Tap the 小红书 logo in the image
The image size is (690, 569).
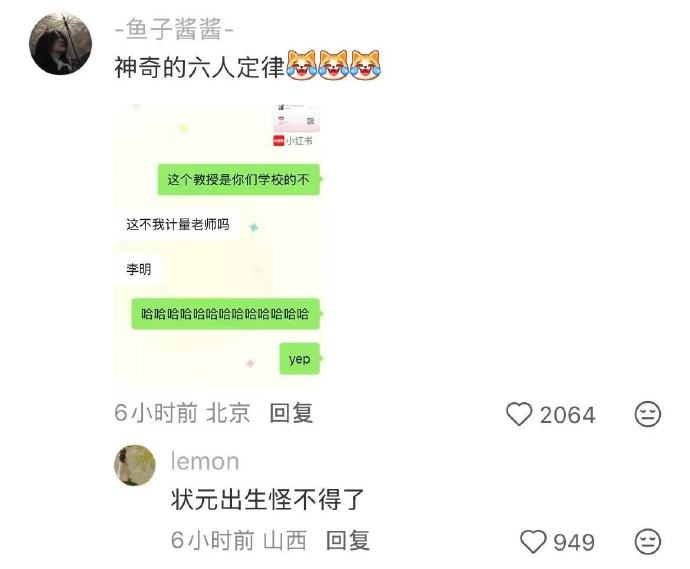pyautogui.click(x=293, y=141)
